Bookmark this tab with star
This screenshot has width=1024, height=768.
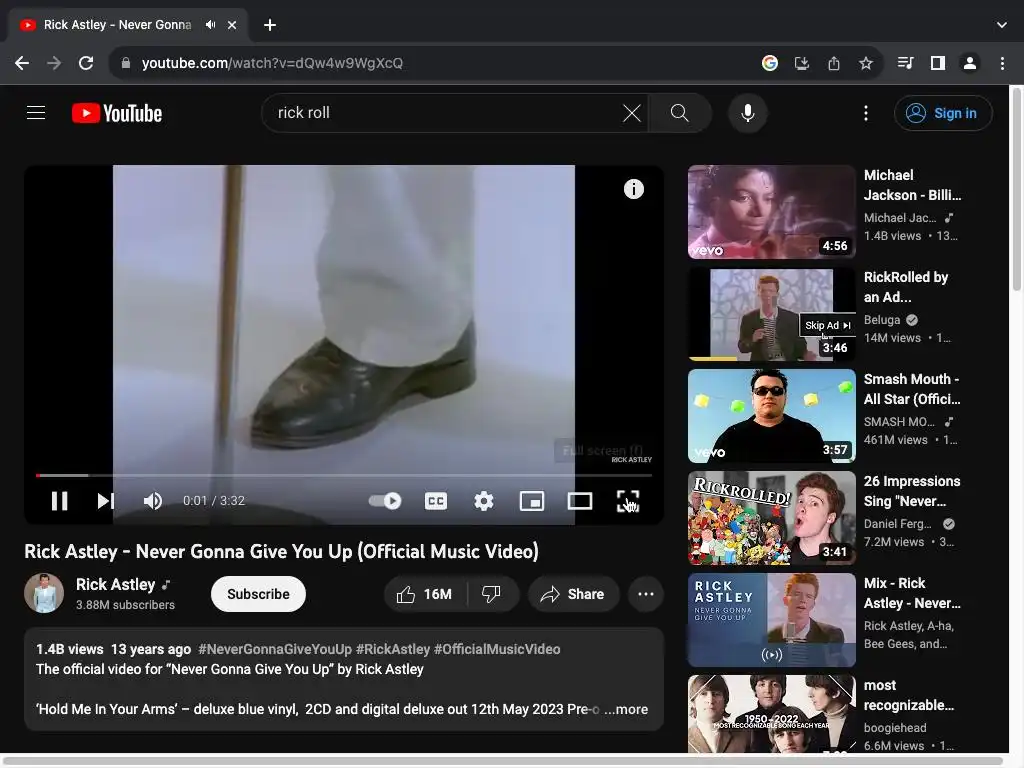tap(866, 63)
